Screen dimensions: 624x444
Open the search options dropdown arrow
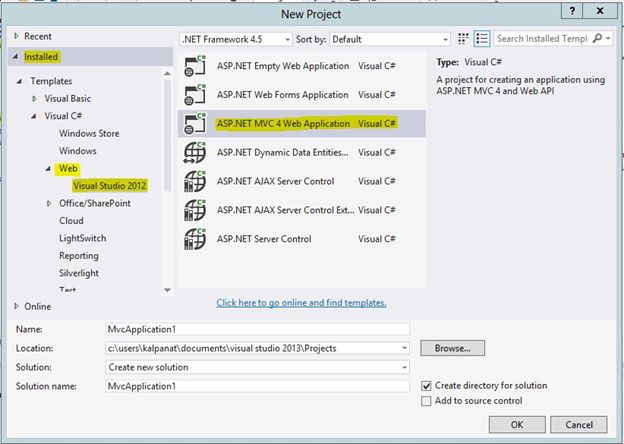click(x=608, y=39)
